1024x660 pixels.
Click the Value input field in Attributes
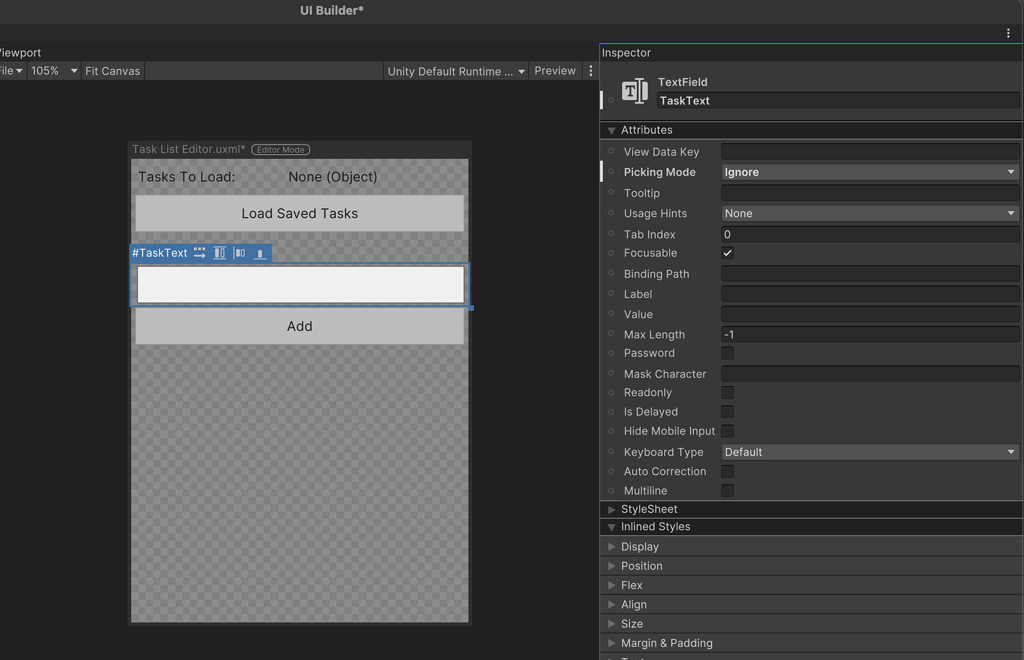pos(869,313)
